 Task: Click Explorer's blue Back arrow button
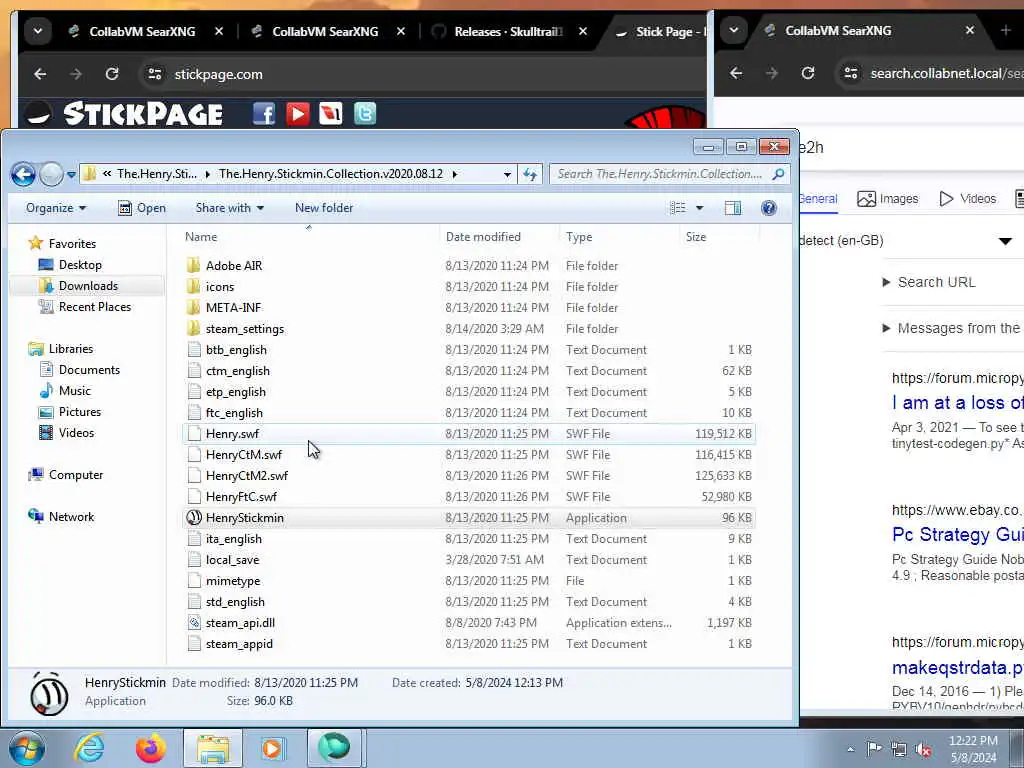(x=24, y=174)
